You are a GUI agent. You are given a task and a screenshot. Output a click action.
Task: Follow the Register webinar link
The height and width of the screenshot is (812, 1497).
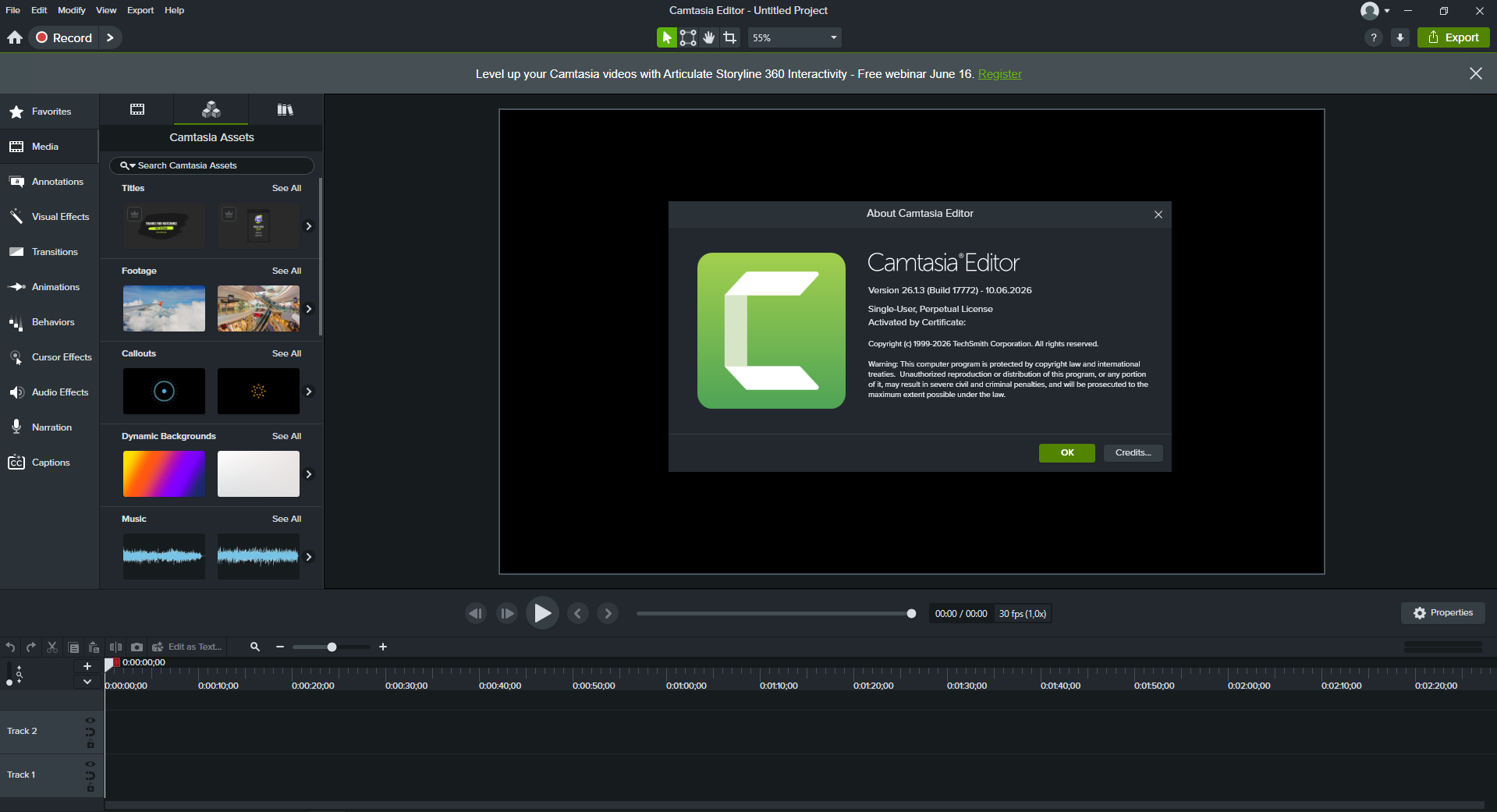(1000, 74)
